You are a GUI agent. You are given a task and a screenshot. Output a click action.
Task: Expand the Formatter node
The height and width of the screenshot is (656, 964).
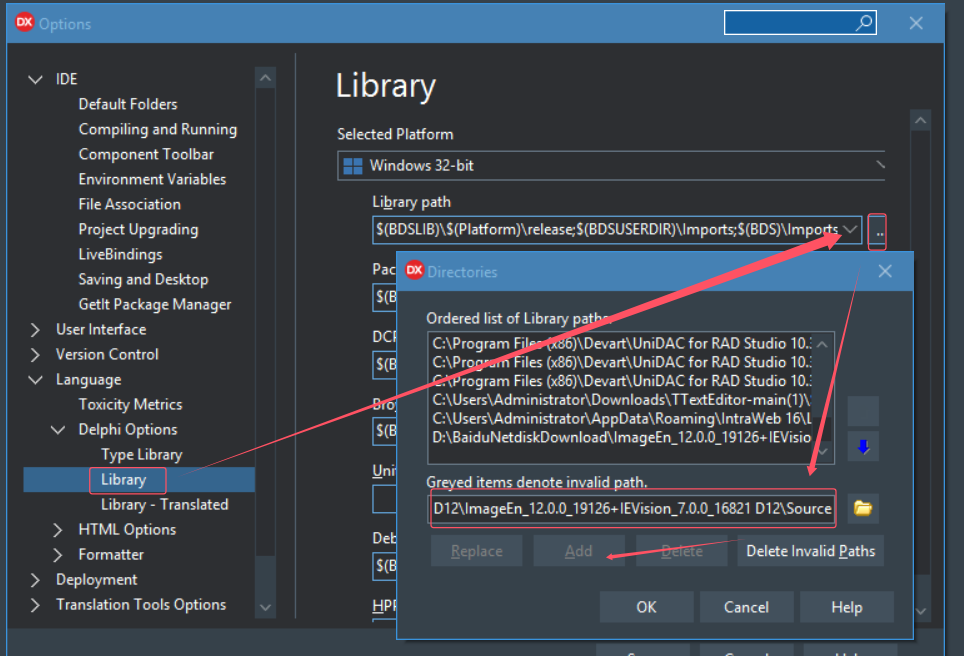pos(58,555)
